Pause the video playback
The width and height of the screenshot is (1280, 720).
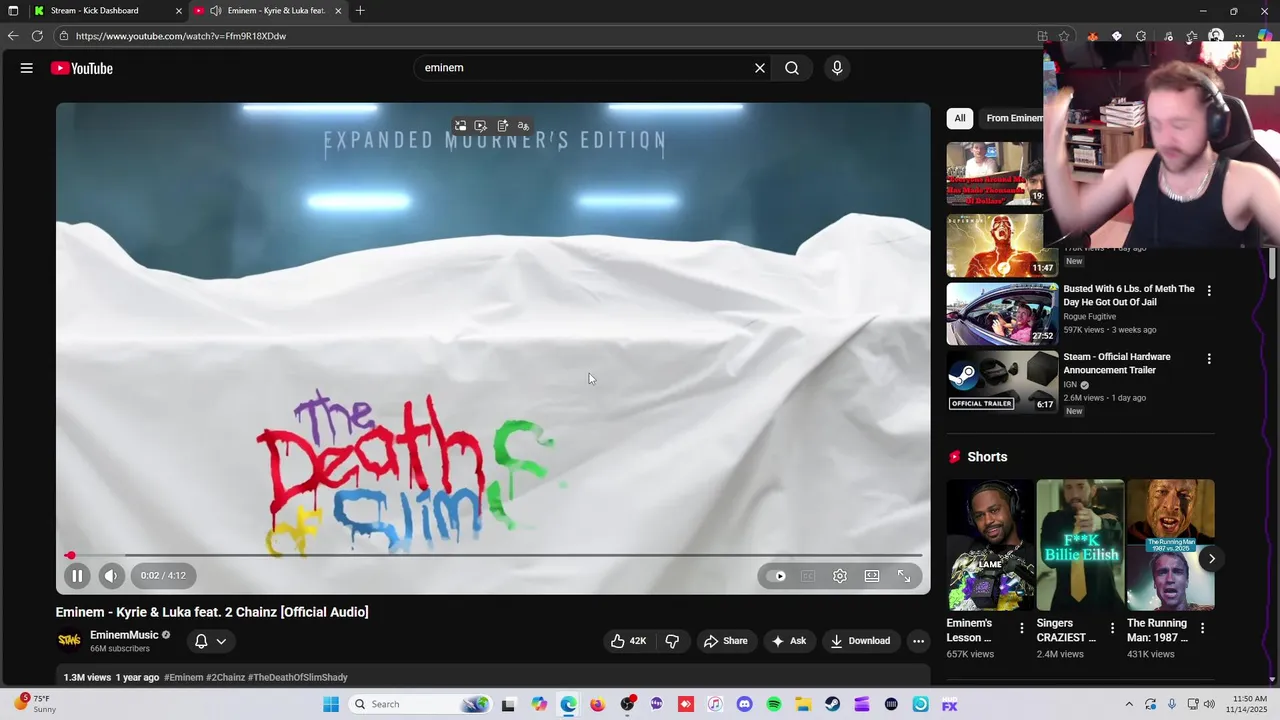[x=77, y=575]
